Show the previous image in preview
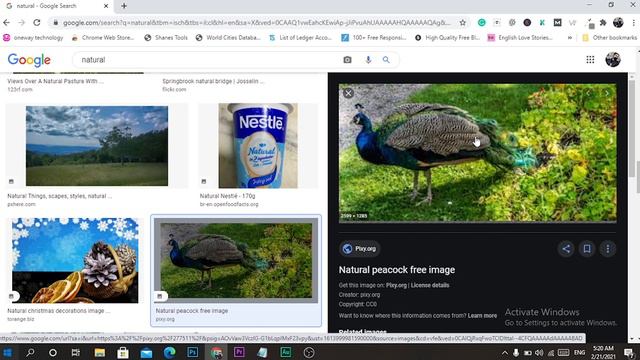Viewport: 640px width, 360px height. pyautogui.click(x=589, y=93)
